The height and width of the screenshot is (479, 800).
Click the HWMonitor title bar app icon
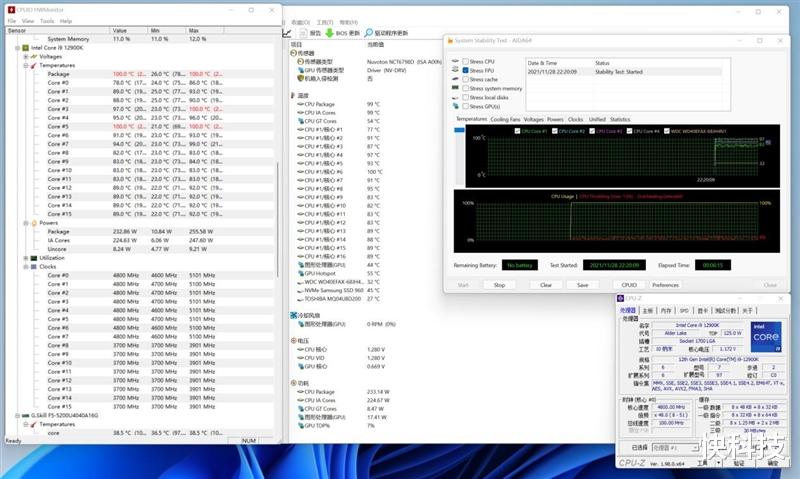[x=11, y=10]
